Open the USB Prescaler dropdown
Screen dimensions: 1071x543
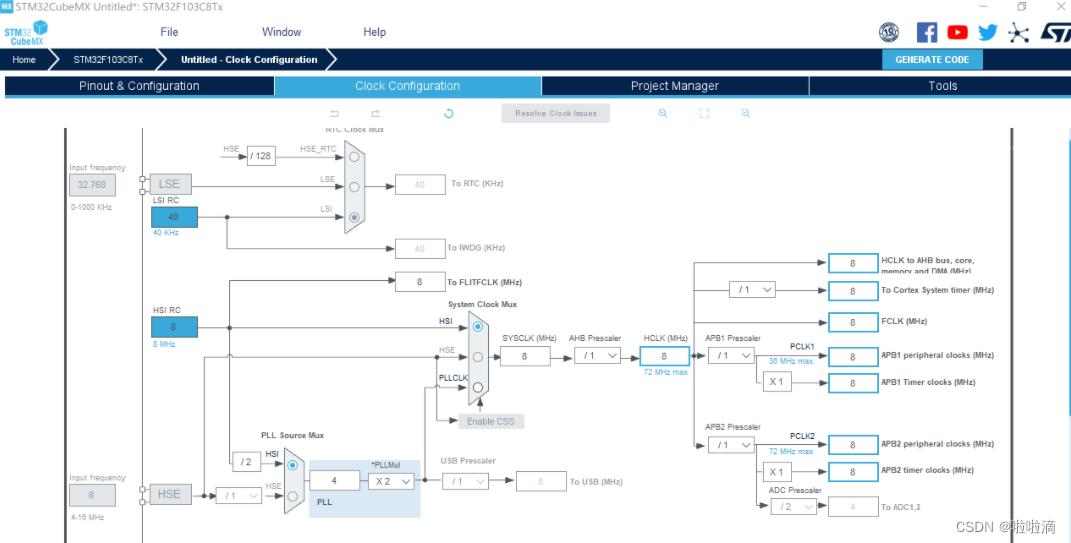pyautogui.click(x=465, y=482)
